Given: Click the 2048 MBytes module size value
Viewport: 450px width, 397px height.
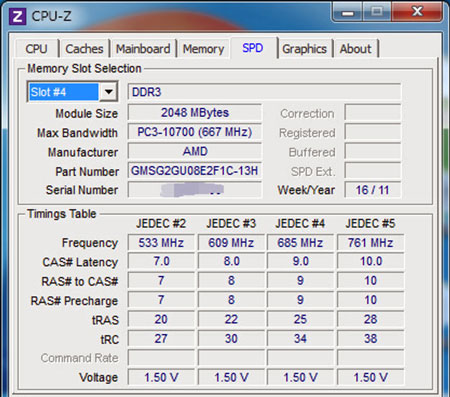Looking at the screenshot, I should (195, 112).
